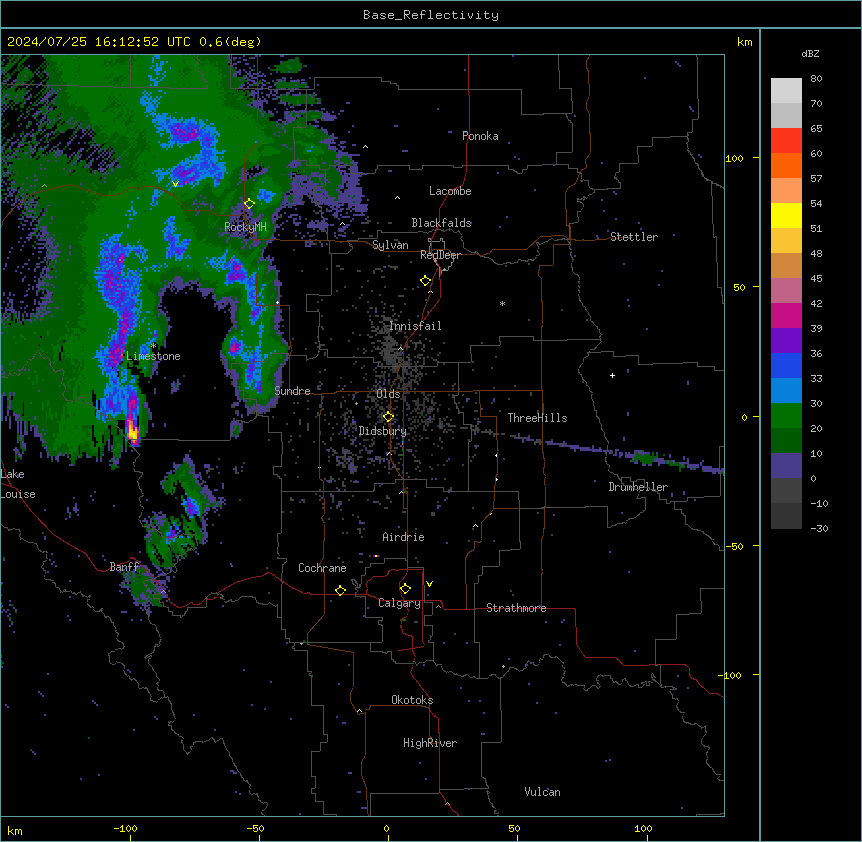The image size is (862, 842).
Task: Click the -30 value on dBZ scale
Action: tap(819, 528)
